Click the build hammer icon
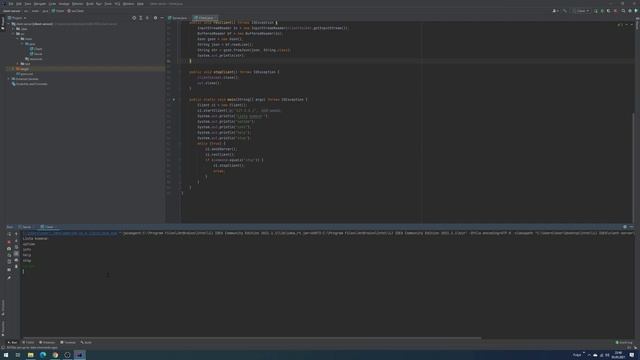 [565, 11]
